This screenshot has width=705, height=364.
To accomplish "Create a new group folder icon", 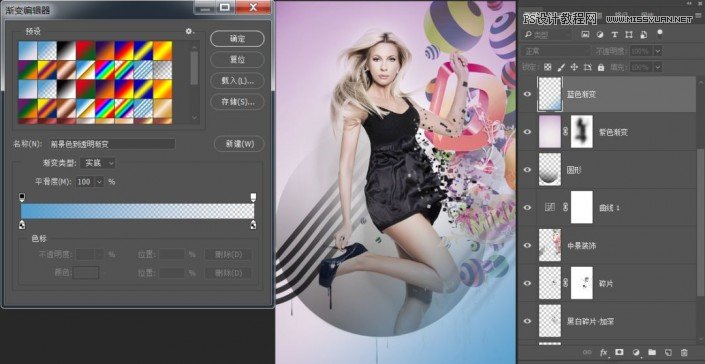I will (652, 352).
